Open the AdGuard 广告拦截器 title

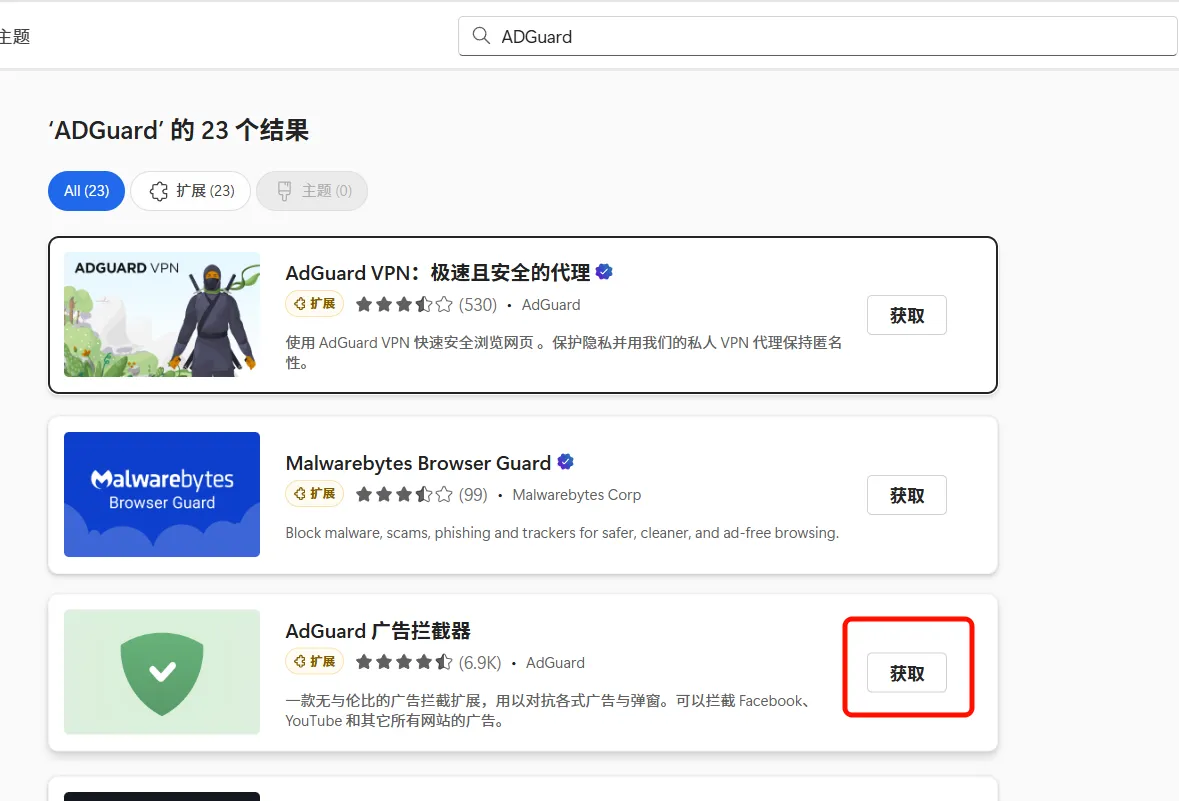click(x=378, y=631)
